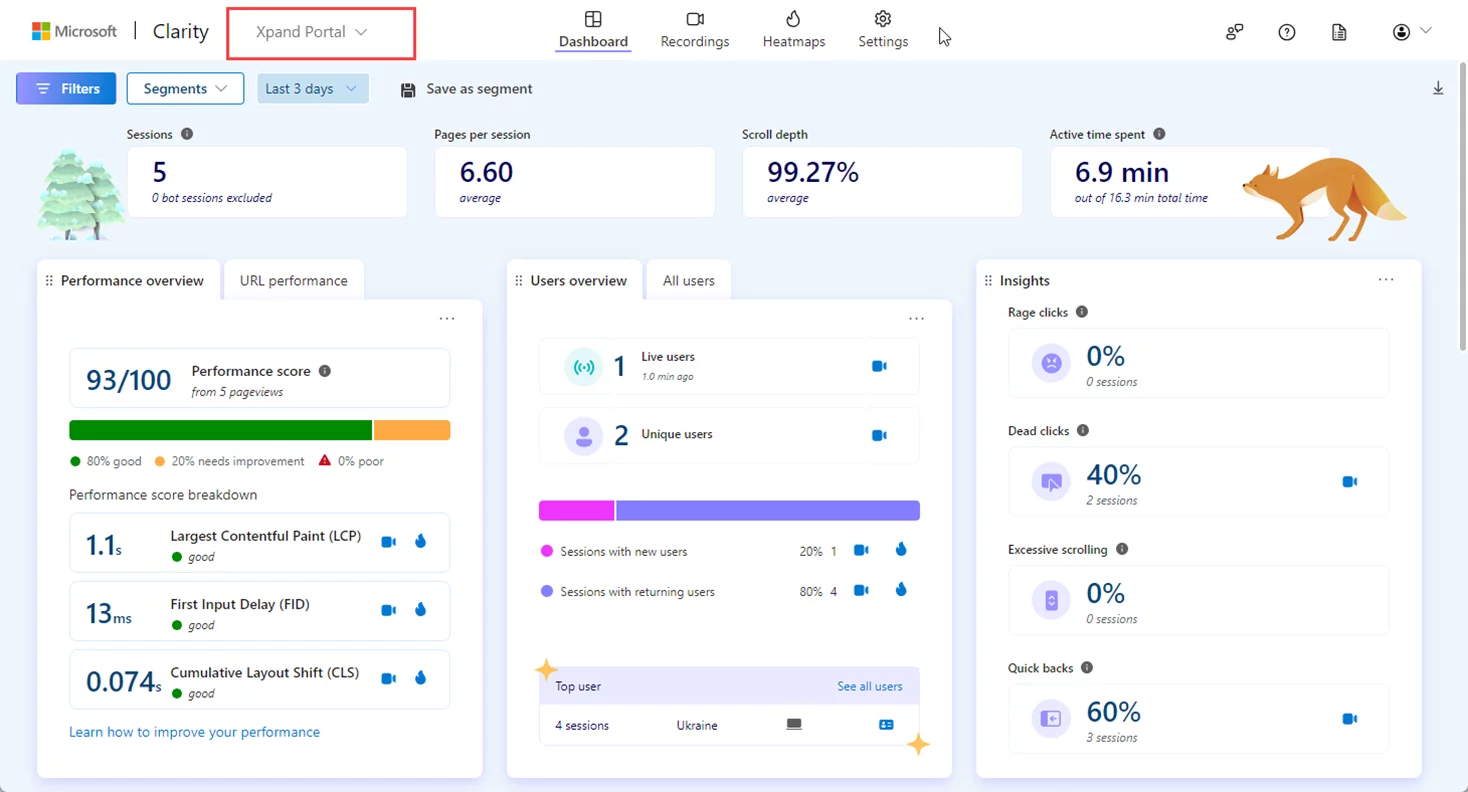
Task: Click the green segment of performance bar
Action: click(x=220, y=430)
